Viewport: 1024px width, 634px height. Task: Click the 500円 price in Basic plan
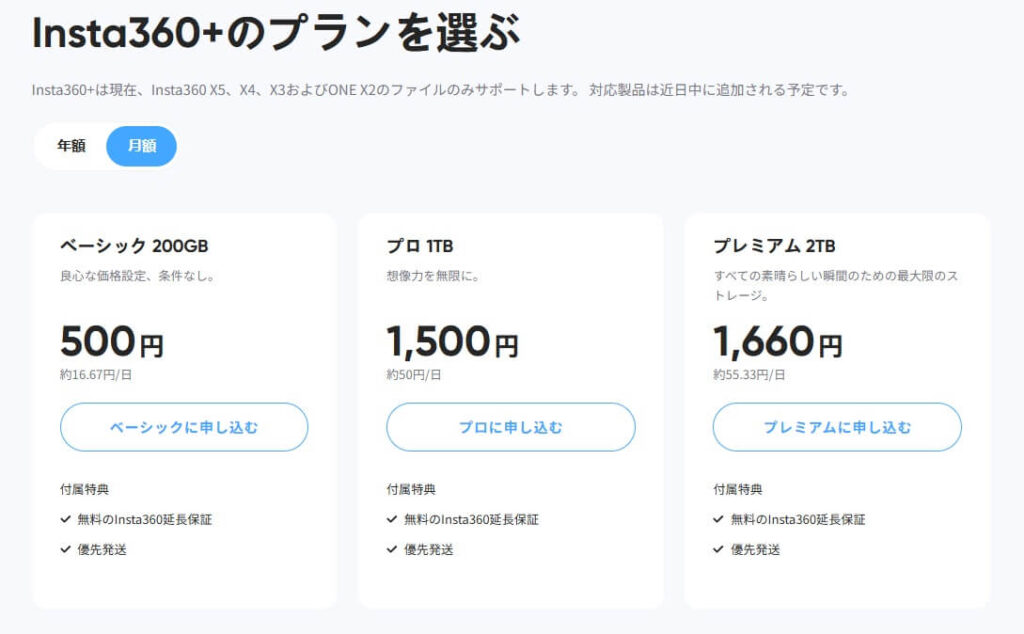tap(111, 342)
